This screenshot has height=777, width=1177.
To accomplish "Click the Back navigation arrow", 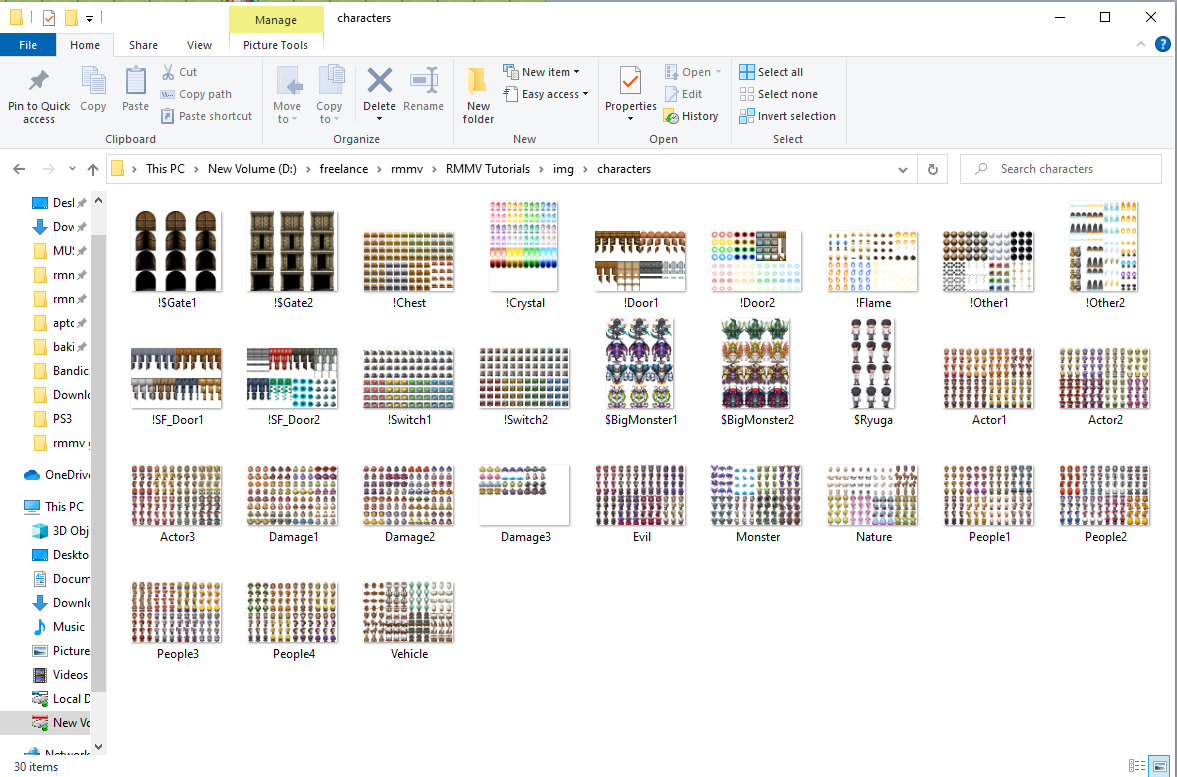I will [20, 170].
